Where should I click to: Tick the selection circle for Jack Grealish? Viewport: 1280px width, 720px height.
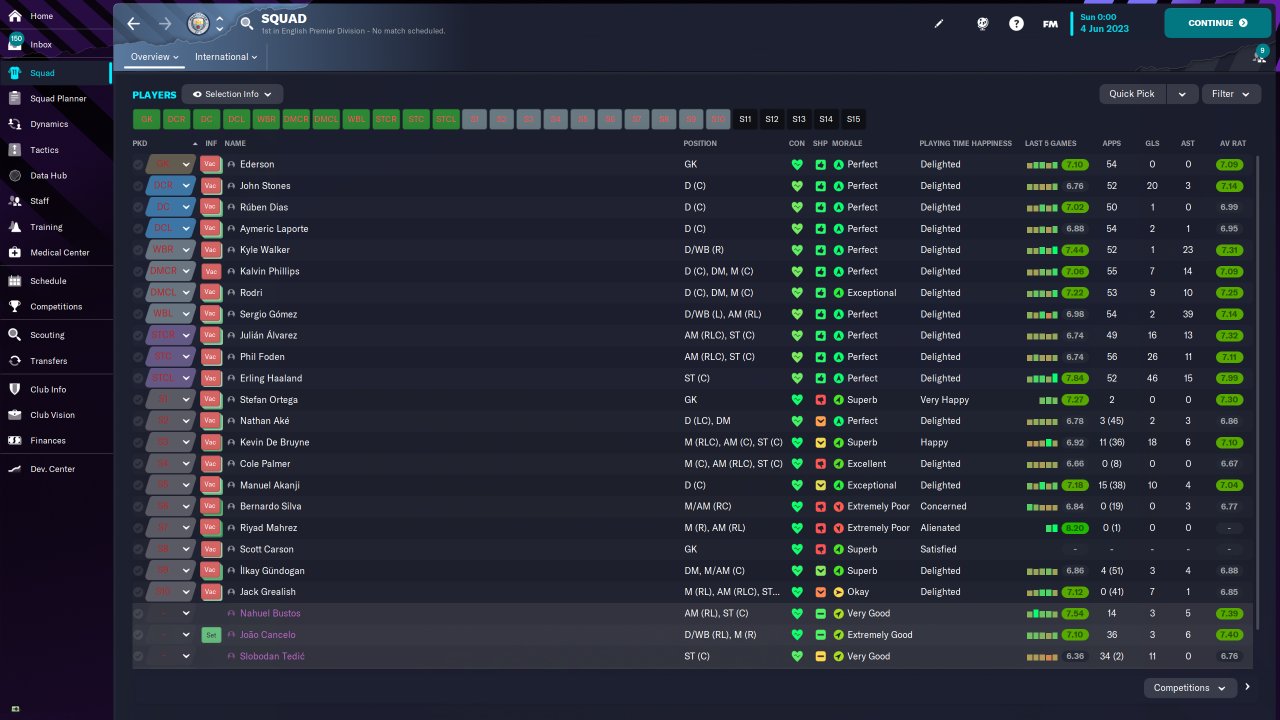pos(138,592)
